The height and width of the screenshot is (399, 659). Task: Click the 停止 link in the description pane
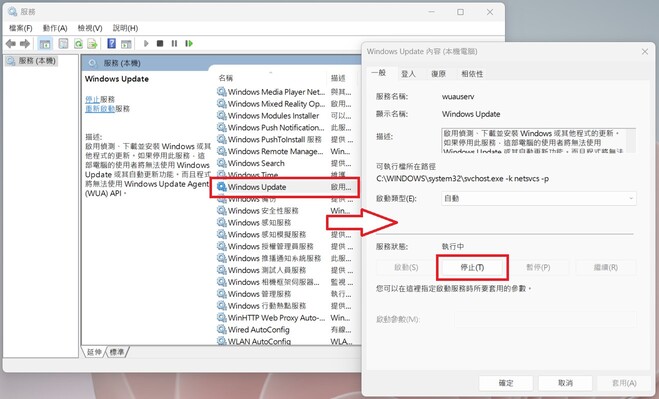click(92, 99)
